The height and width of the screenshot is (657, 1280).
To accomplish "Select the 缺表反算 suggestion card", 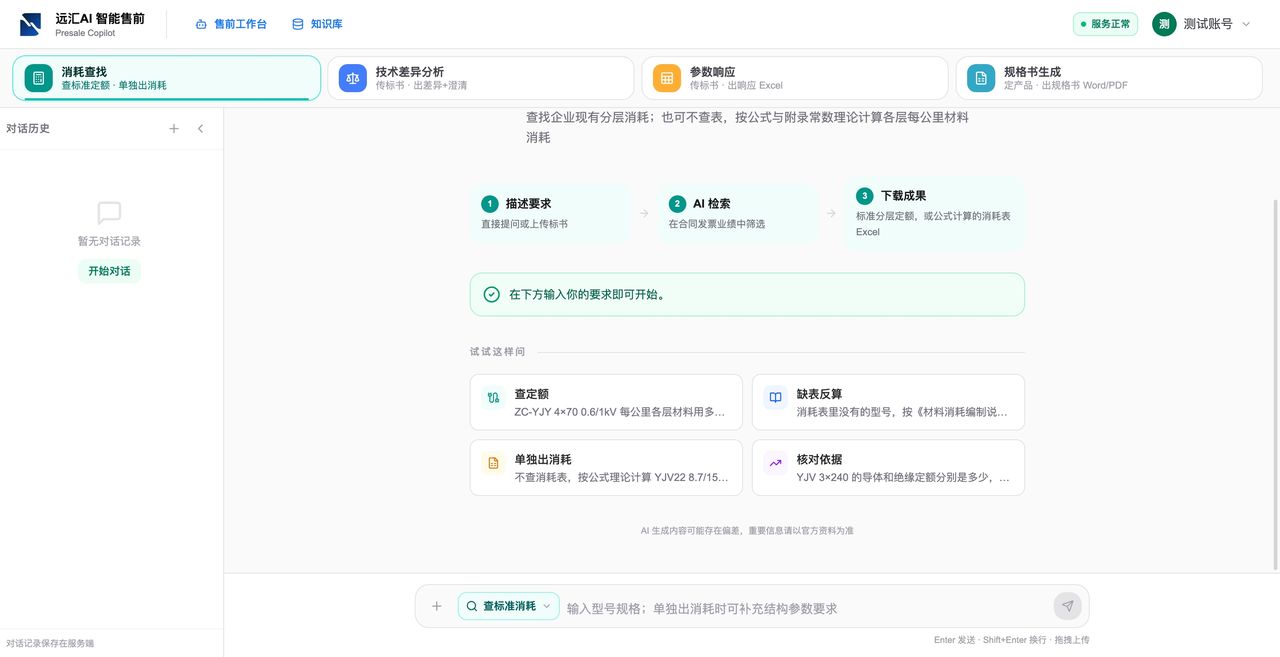I will pos(888,402).
